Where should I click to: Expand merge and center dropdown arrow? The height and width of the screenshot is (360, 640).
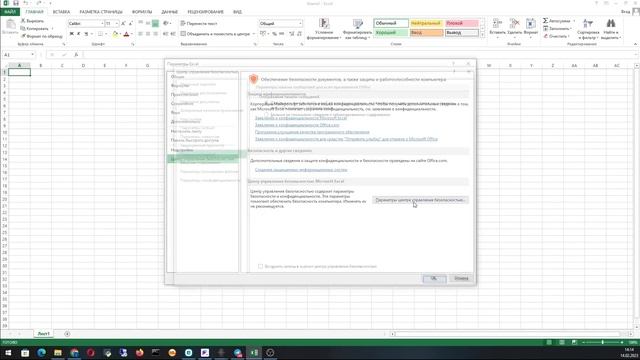tap(253, 34)
